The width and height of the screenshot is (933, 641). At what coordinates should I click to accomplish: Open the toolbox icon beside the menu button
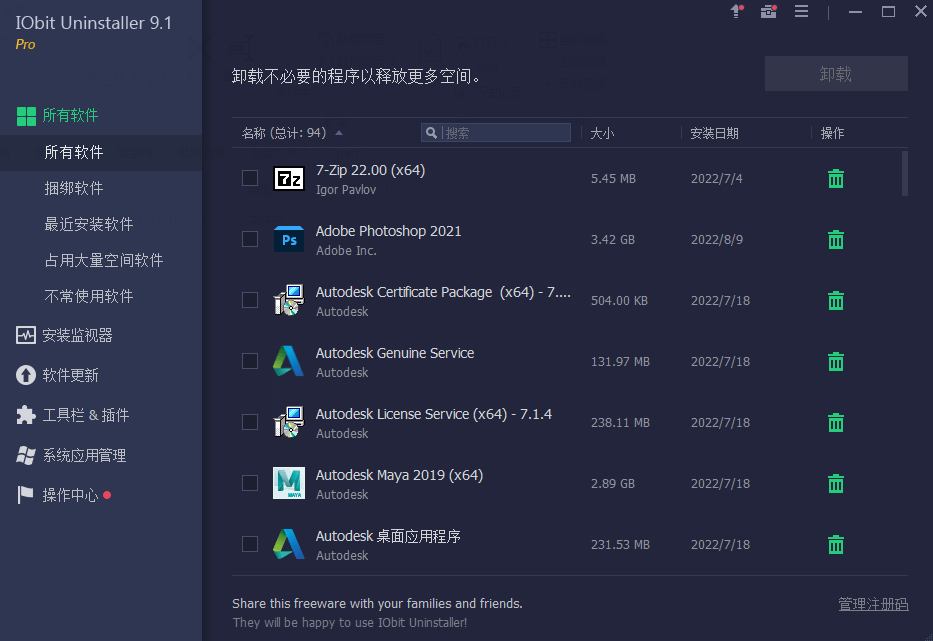point(768,11)
